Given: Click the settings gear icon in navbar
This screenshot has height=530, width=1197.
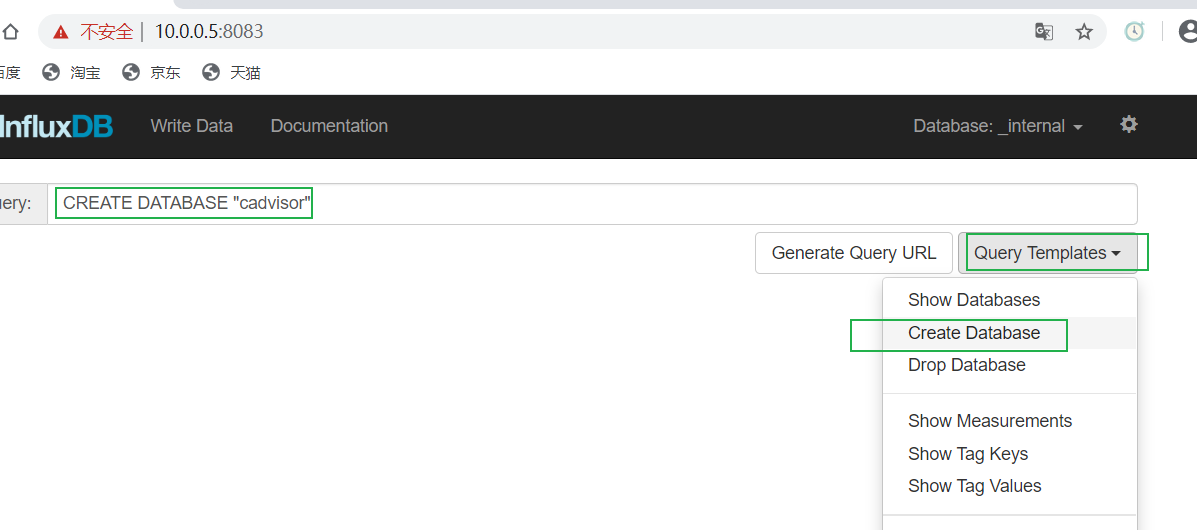Looking at the screenshot, I should pos(1129,125).
